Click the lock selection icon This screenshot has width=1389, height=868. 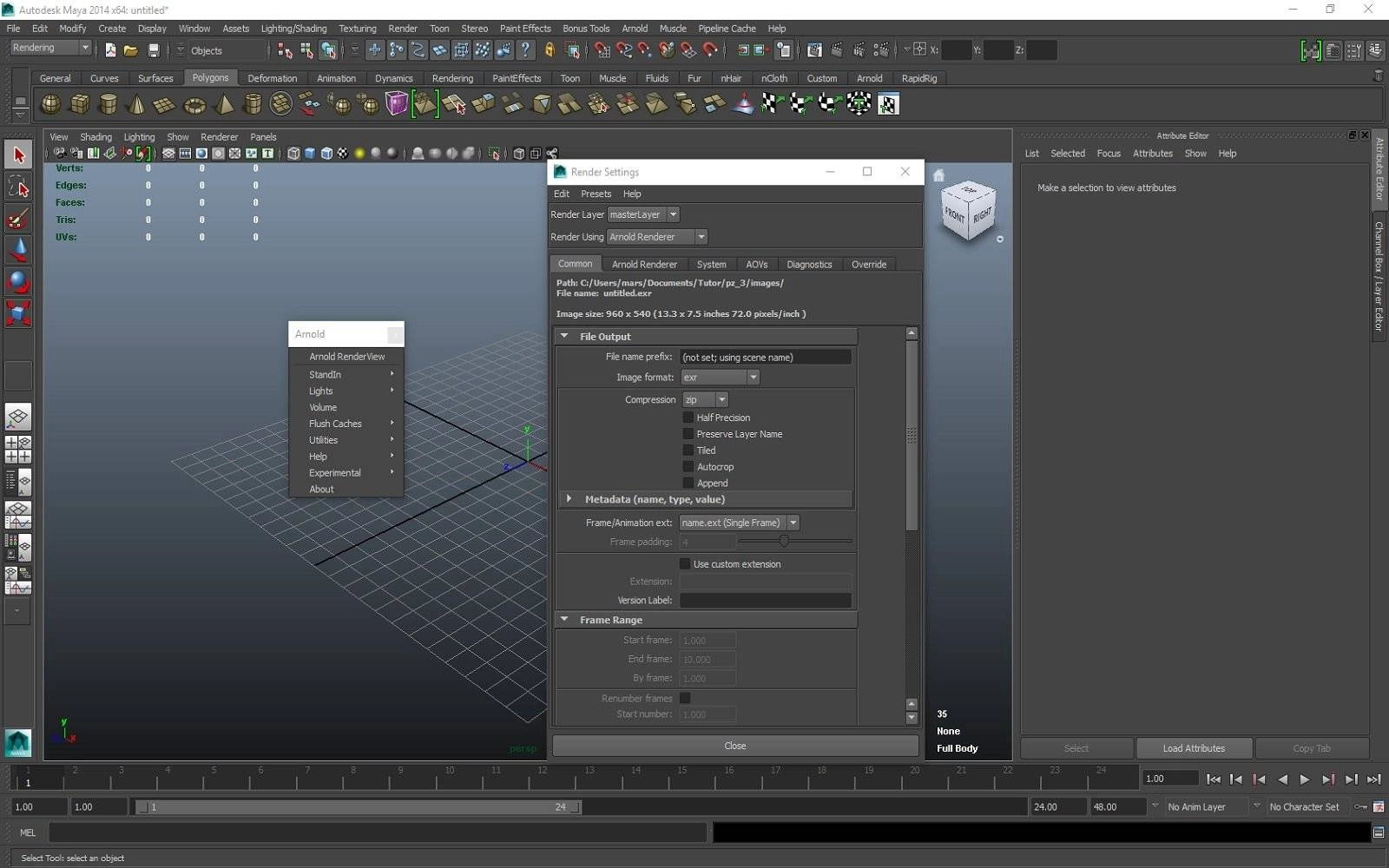(550, 50)
